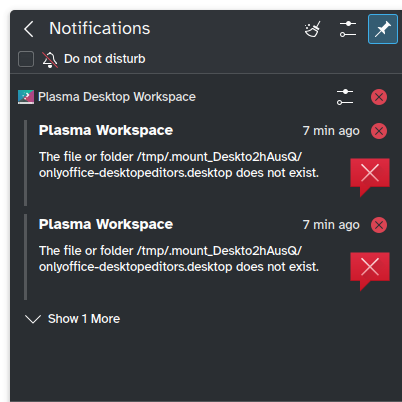This screenshot has height=402, width=402.
Task: Click the Plasma Desktop Workspace app icon
Action: coord(26,97)
